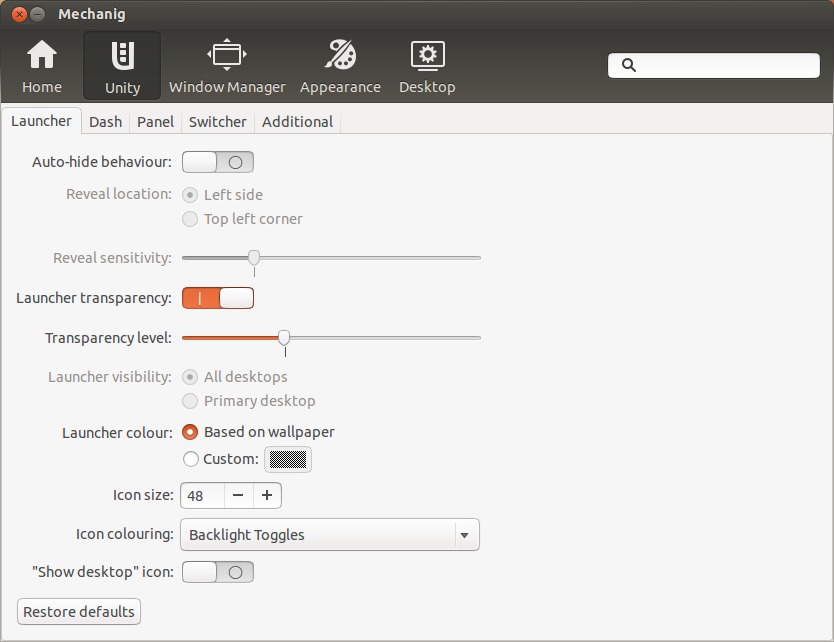Open the Appearance palette icon

[340, 54]
